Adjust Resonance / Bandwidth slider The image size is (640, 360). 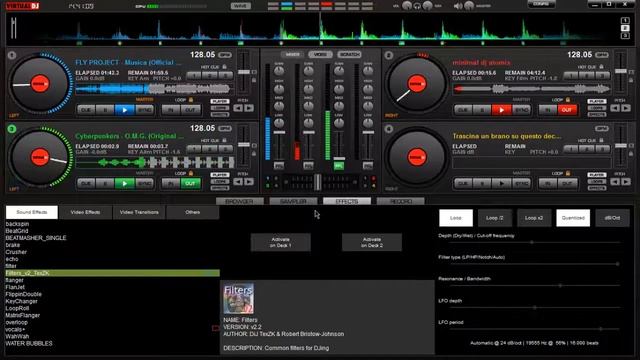click(x=534, y=285)
